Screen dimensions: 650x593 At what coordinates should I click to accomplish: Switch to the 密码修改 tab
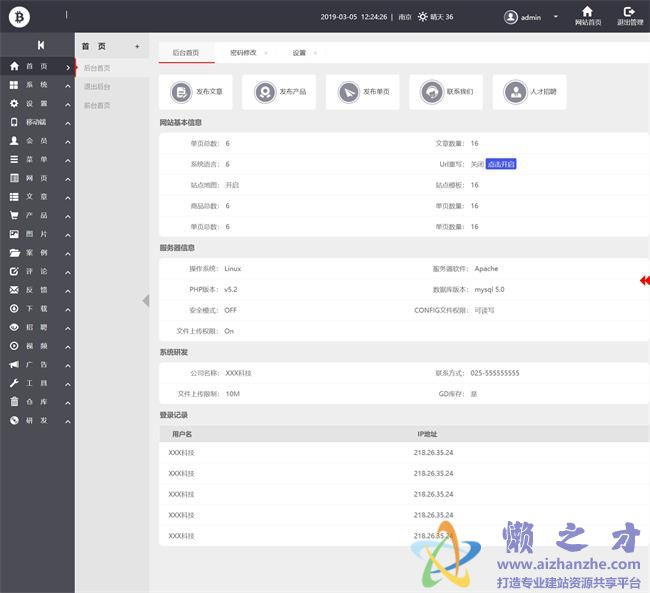pos(243,53)
